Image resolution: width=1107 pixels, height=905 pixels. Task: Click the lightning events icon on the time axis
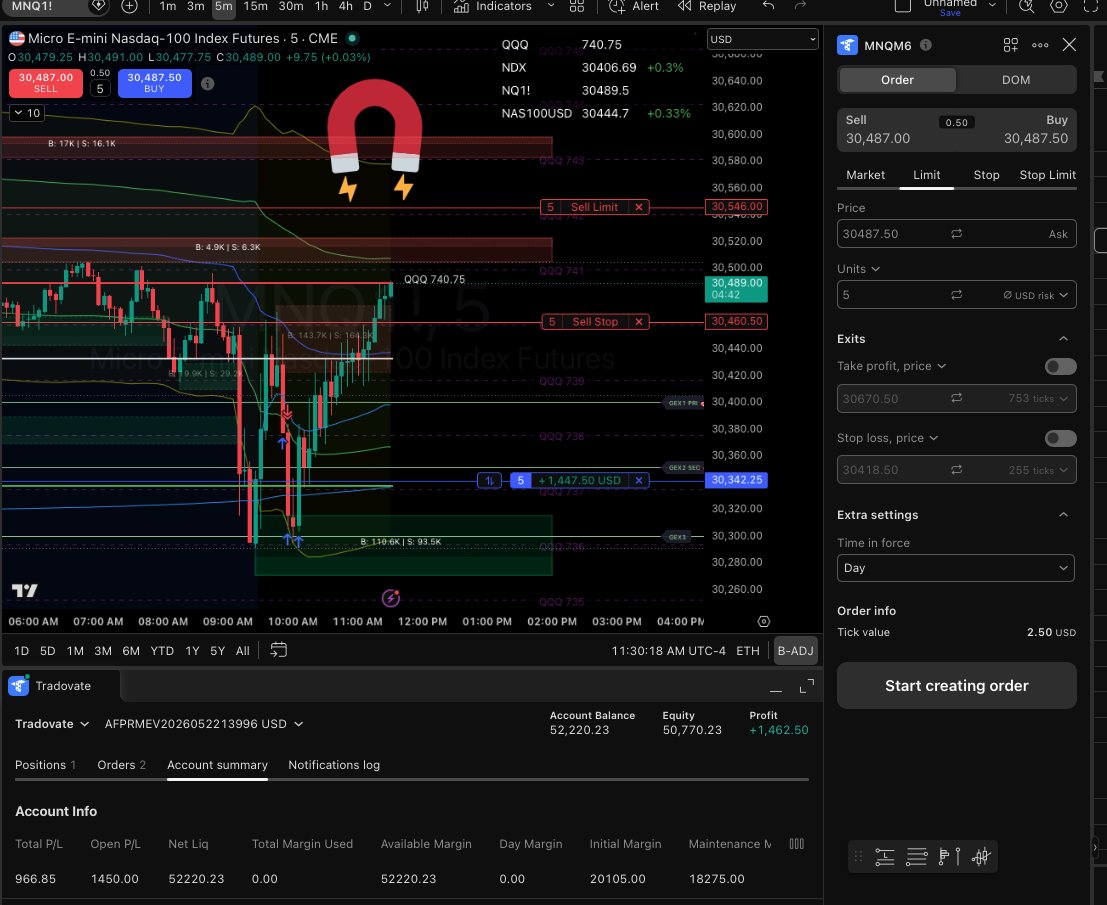(390, 599)
